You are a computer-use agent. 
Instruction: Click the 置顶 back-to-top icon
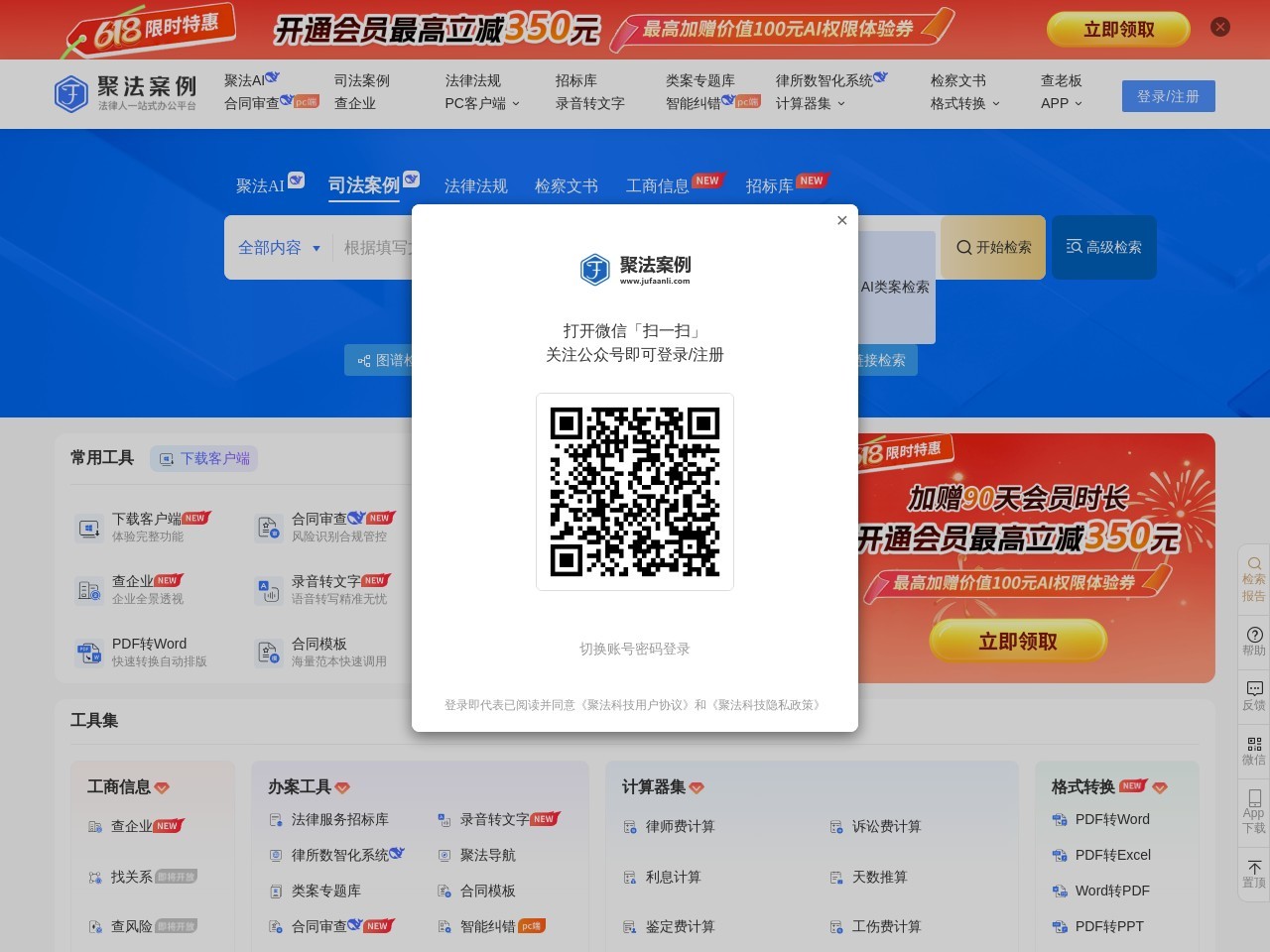tap(1254, 867)
